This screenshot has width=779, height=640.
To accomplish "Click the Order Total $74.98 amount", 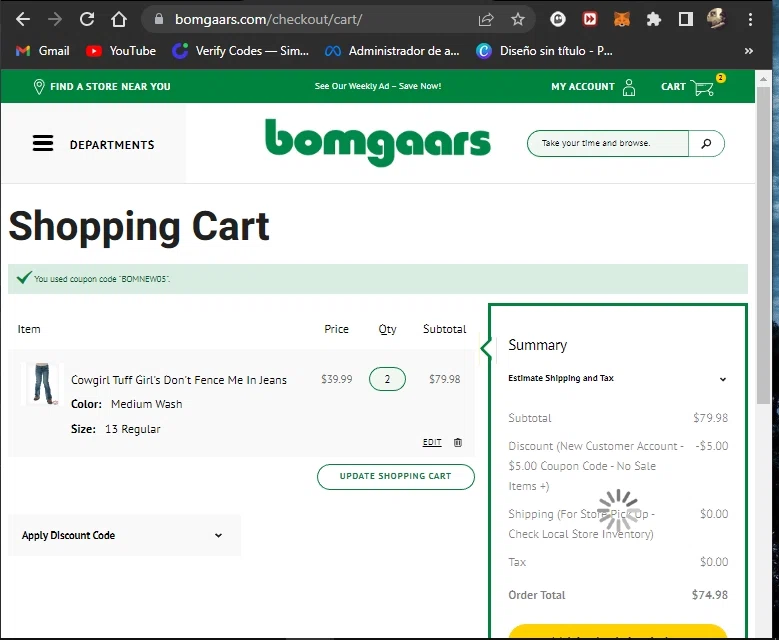I will [709, 595].
